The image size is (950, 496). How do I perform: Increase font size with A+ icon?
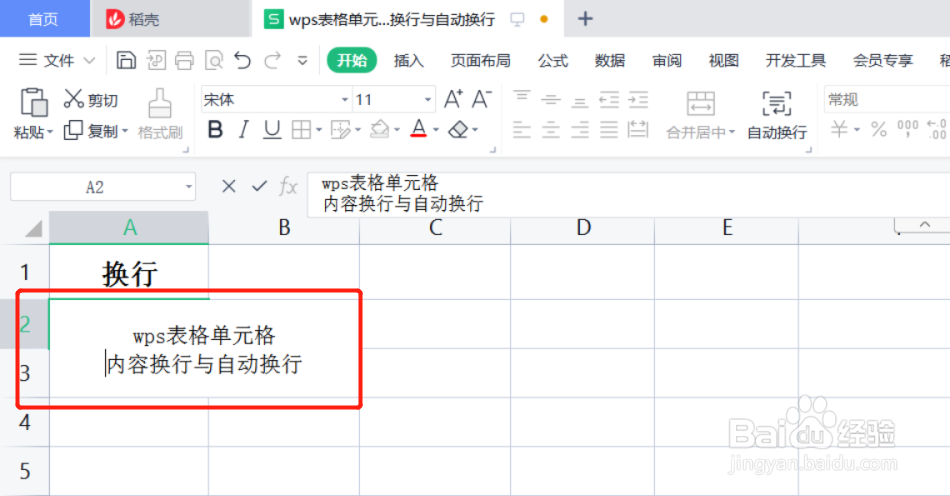pyautogui.click(x=453, y=99)
